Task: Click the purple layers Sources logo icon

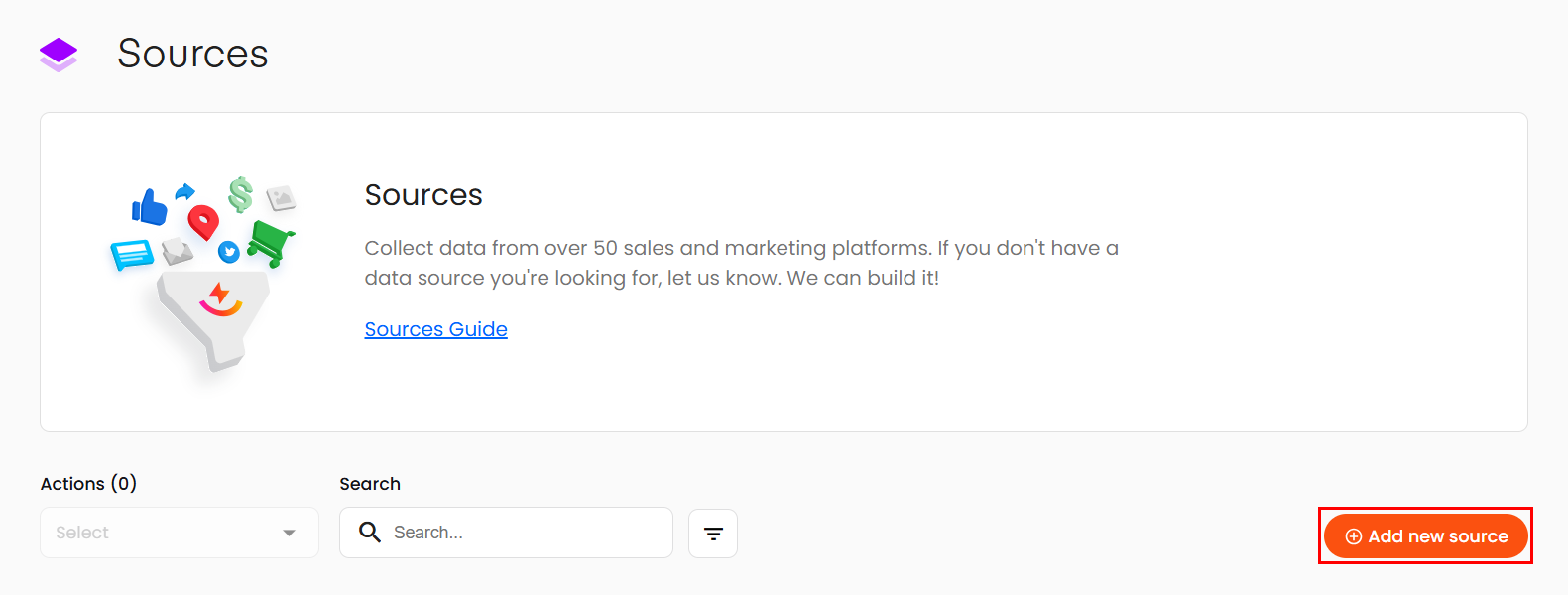Action: click(x=59, y=55)
